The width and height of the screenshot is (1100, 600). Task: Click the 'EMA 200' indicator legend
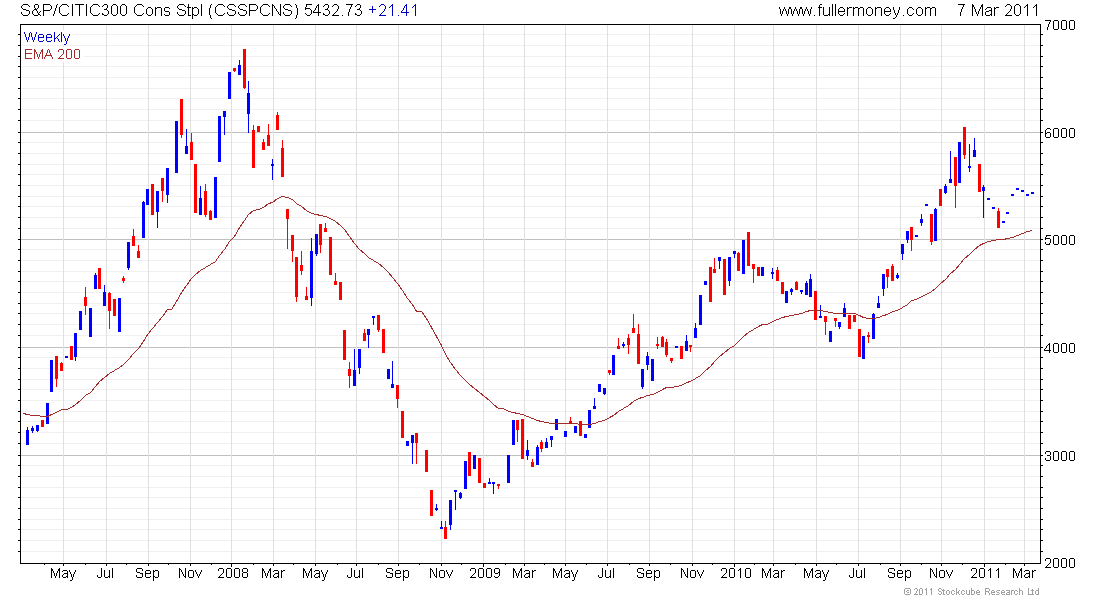52,54
